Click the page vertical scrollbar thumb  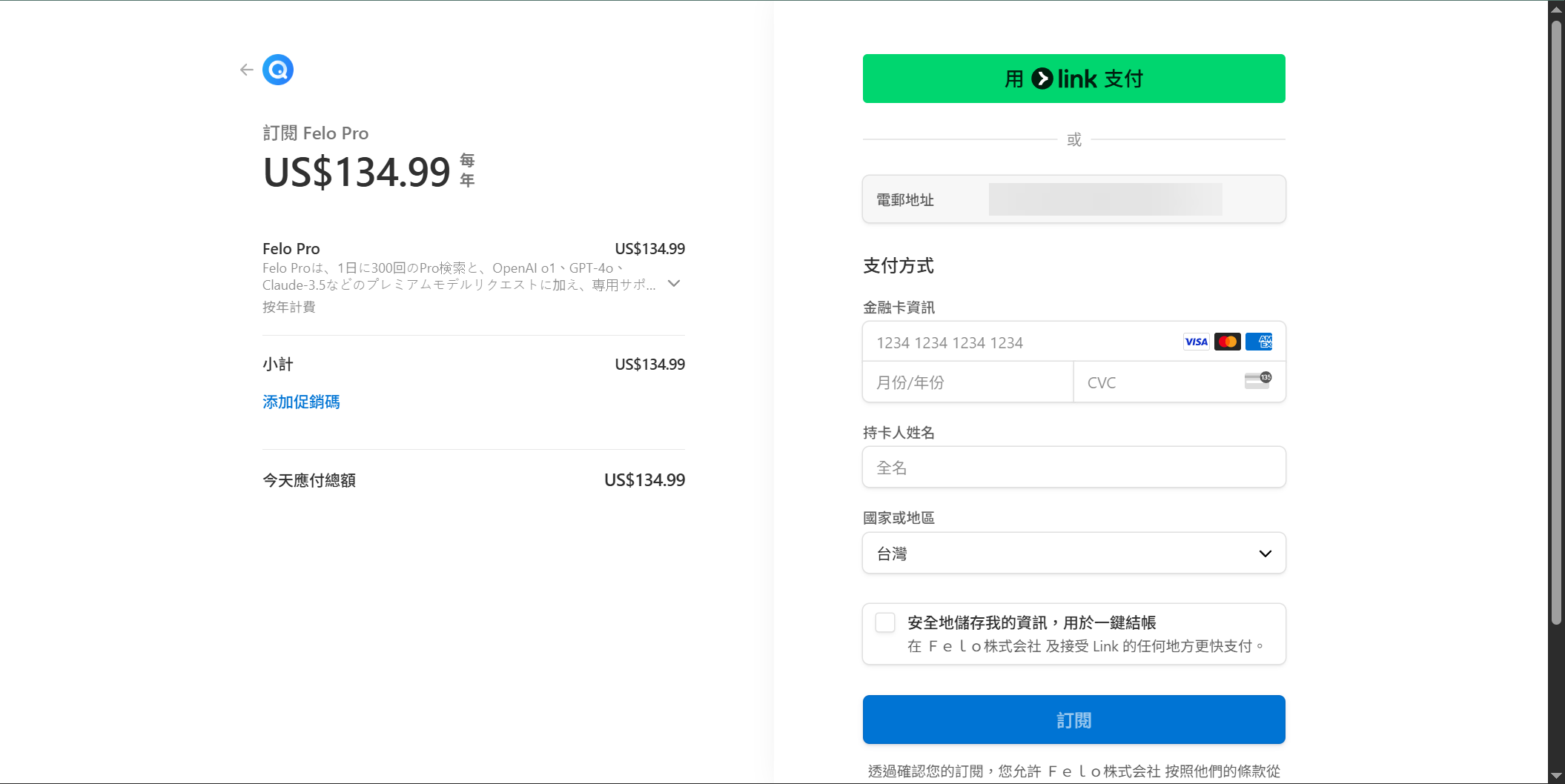[1556, 319]
